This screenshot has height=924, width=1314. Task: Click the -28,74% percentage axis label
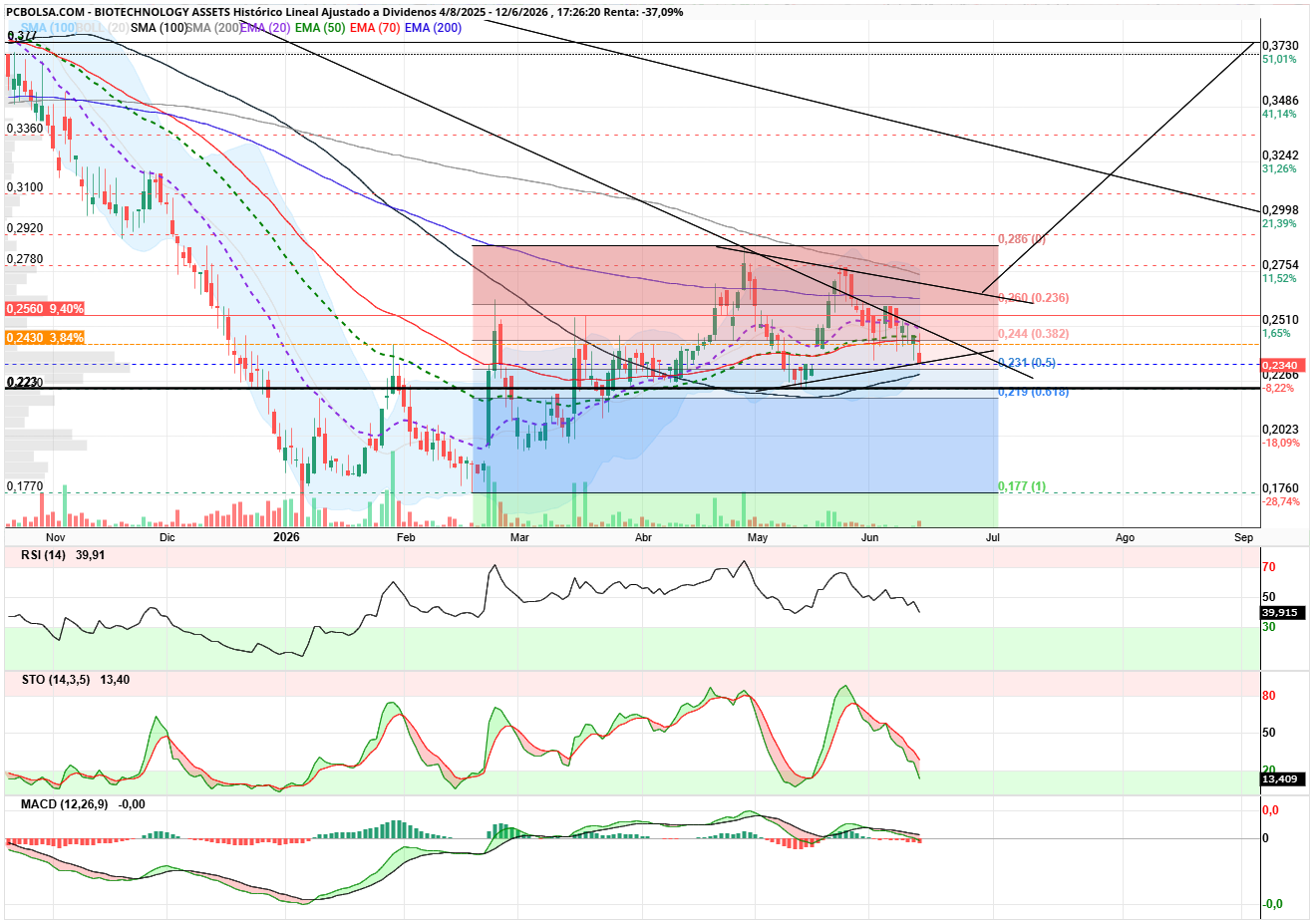click(1281, 501)
